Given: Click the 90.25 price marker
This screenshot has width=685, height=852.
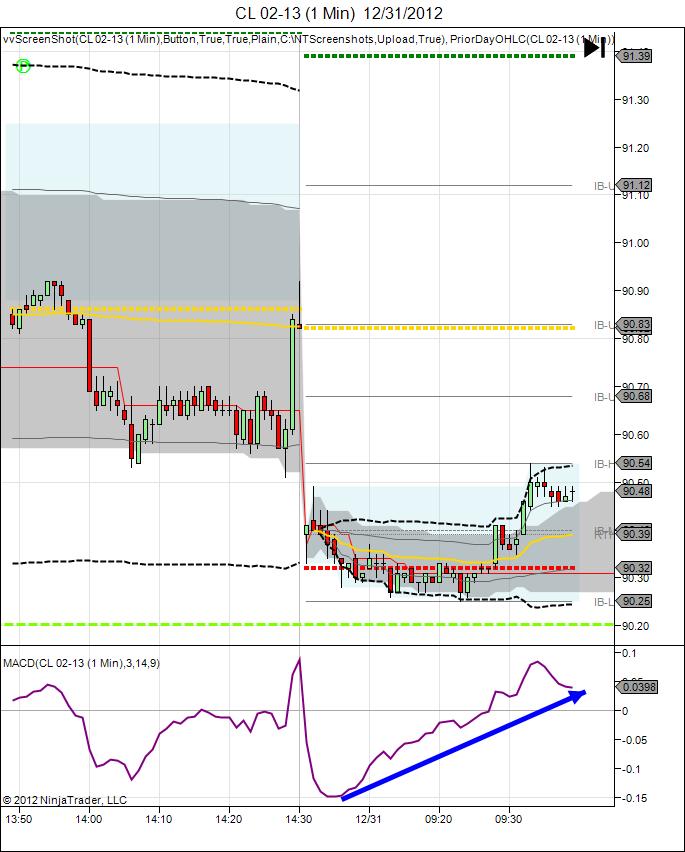Looking at the screenshot, I should [x=634, y=601].
